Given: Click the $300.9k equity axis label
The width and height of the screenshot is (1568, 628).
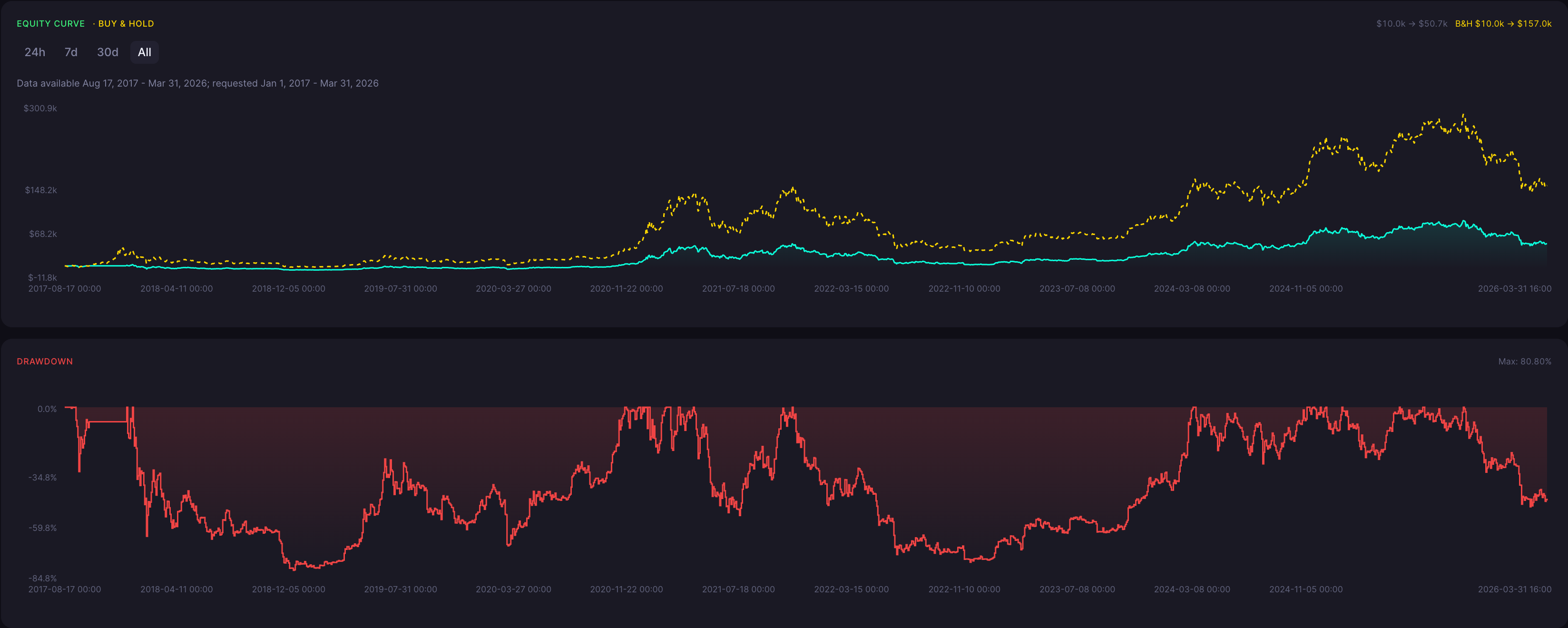Looking at the screenshot, I should 40,108.
